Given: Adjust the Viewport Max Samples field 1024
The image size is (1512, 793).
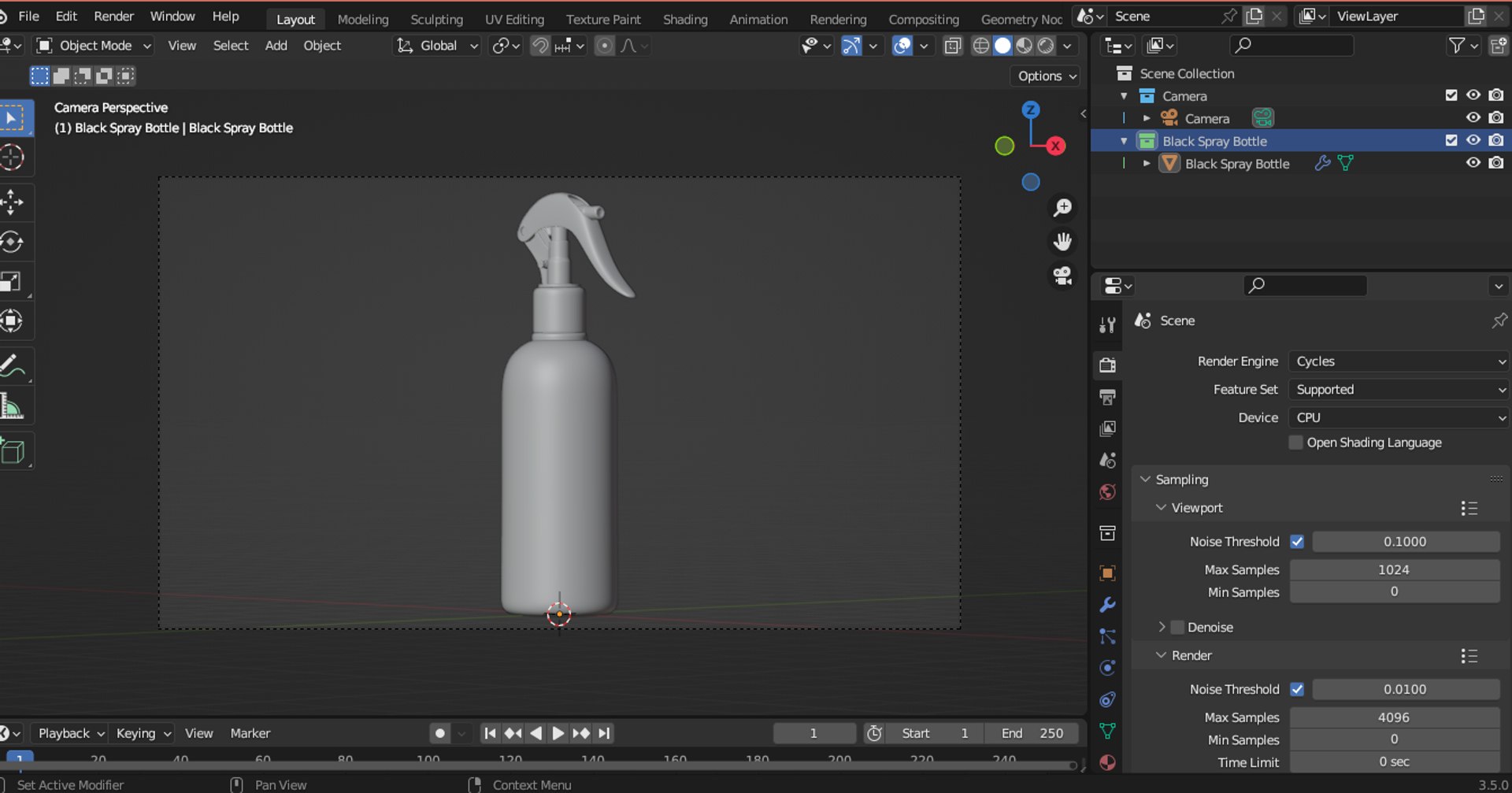Looking at the screenshot, I should click(x=1394, y=569).
